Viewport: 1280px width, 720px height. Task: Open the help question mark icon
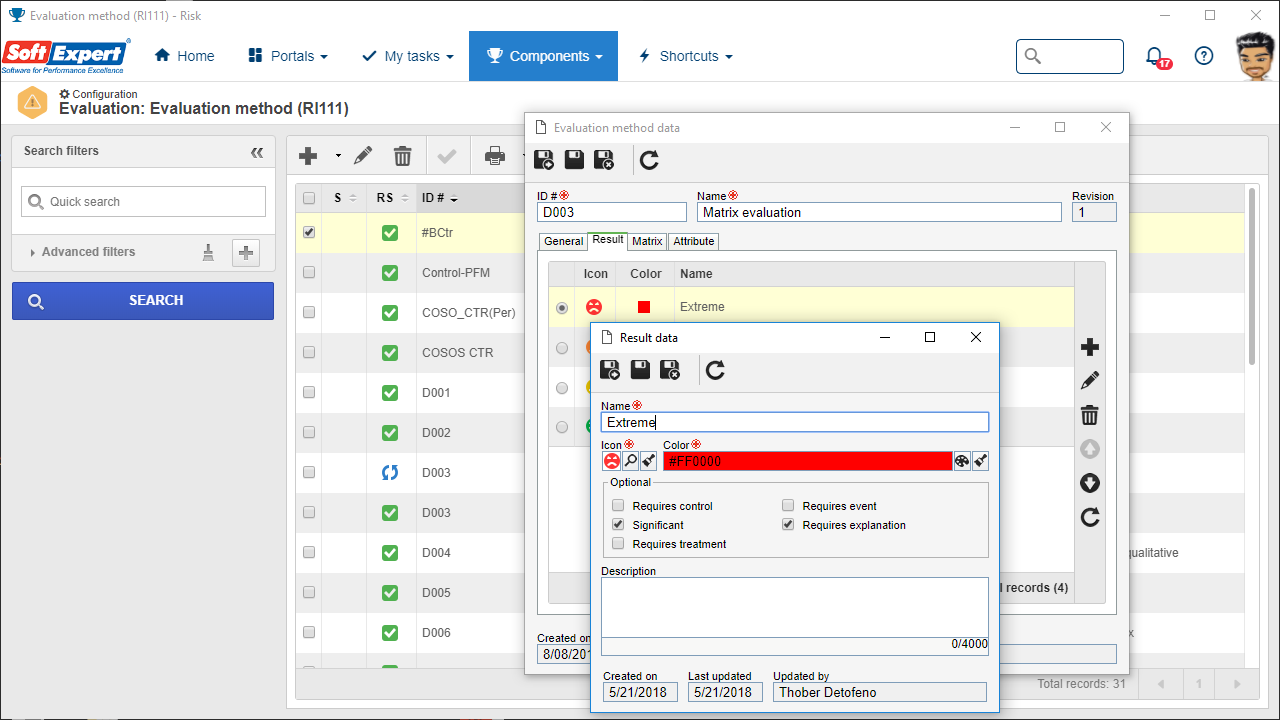pos(1204,56)
